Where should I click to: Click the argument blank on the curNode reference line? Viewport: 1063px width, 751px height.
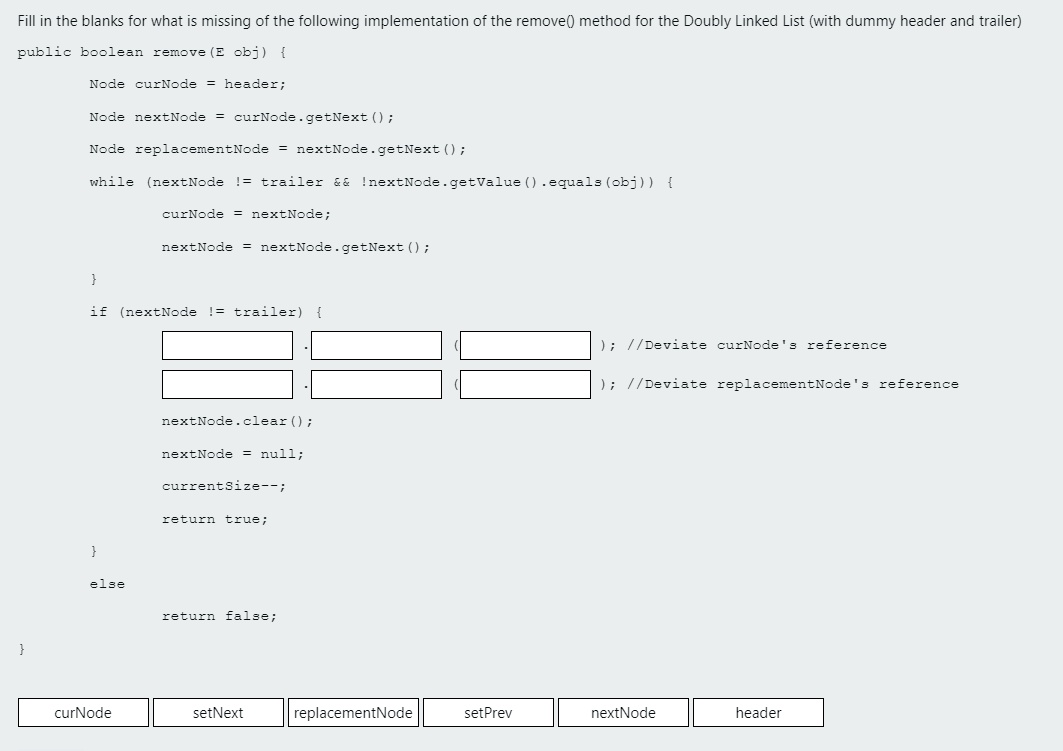(x=524, y=345)
